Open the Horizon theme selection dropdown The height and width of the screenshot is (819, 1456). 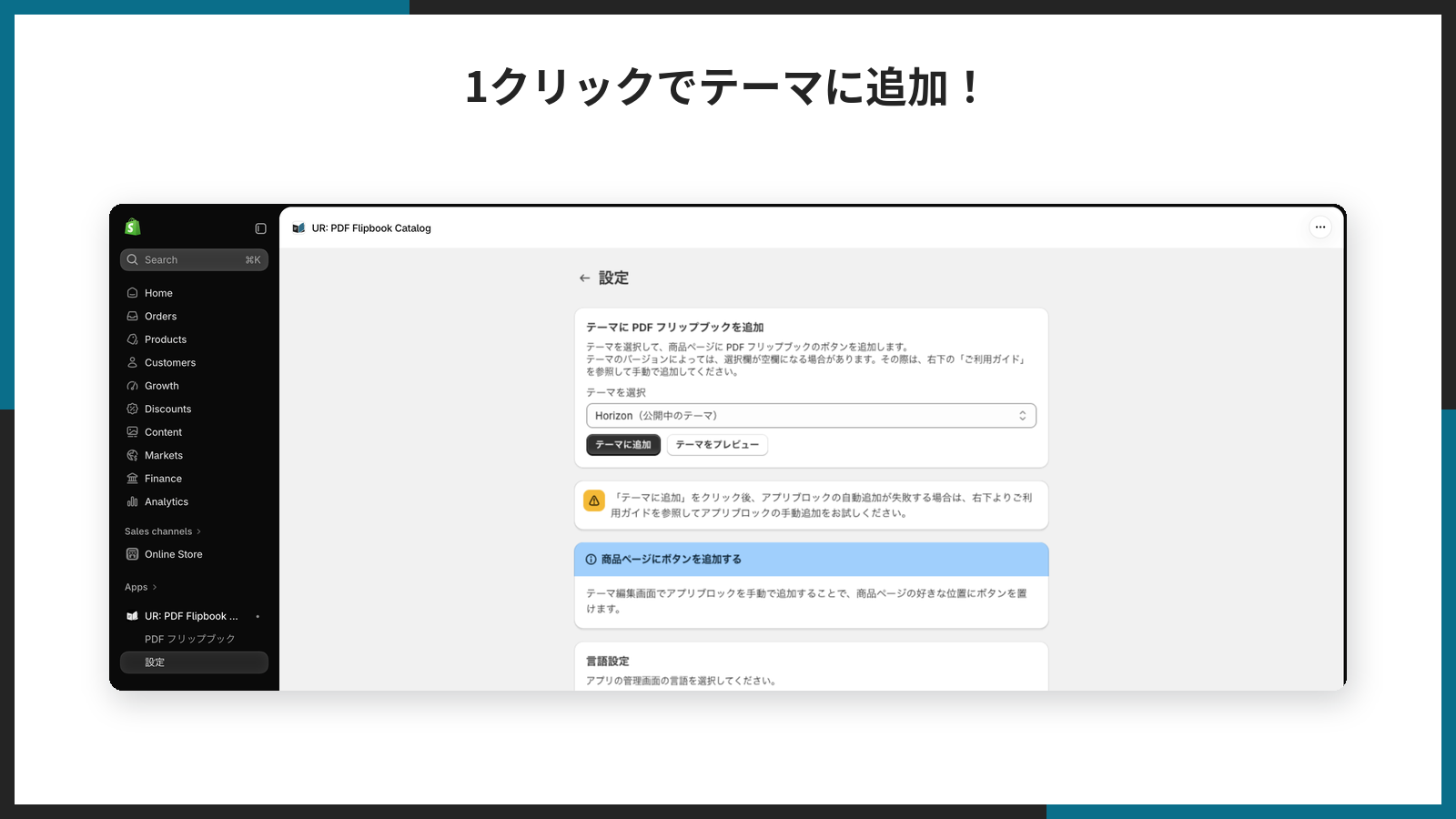click(x=811, y=416)
